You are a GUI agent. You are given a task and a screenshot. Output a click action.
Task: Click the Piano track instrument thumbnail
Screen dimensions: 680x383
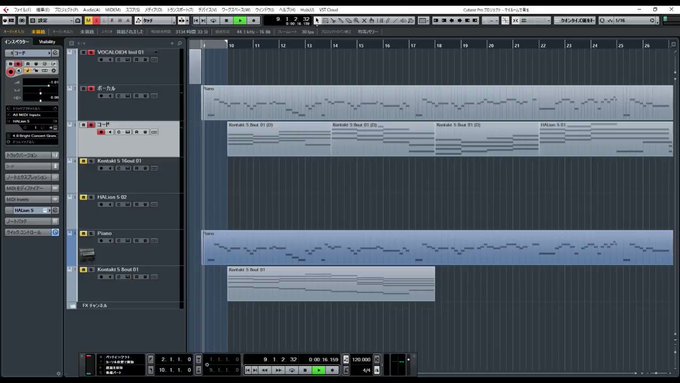pyautogui.click(x=87, y=255)
